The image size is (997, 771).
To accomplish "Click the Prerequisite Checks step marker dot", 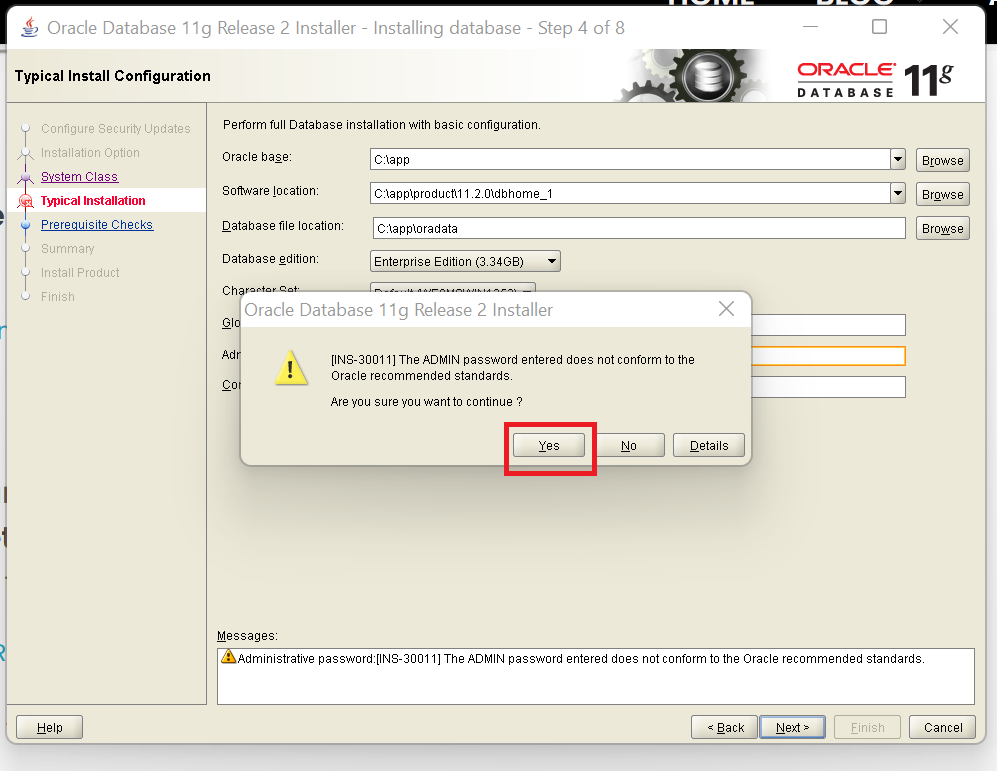I will coord(25,225).
